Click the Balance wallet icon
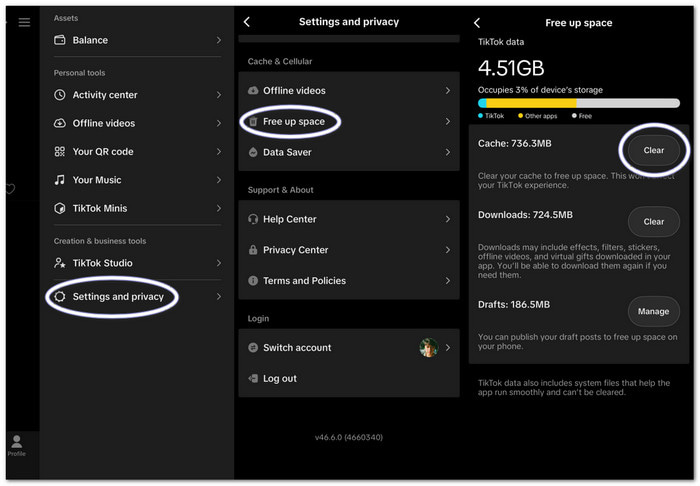This screenshot has width=700, height=486. [x=59, y=40]
